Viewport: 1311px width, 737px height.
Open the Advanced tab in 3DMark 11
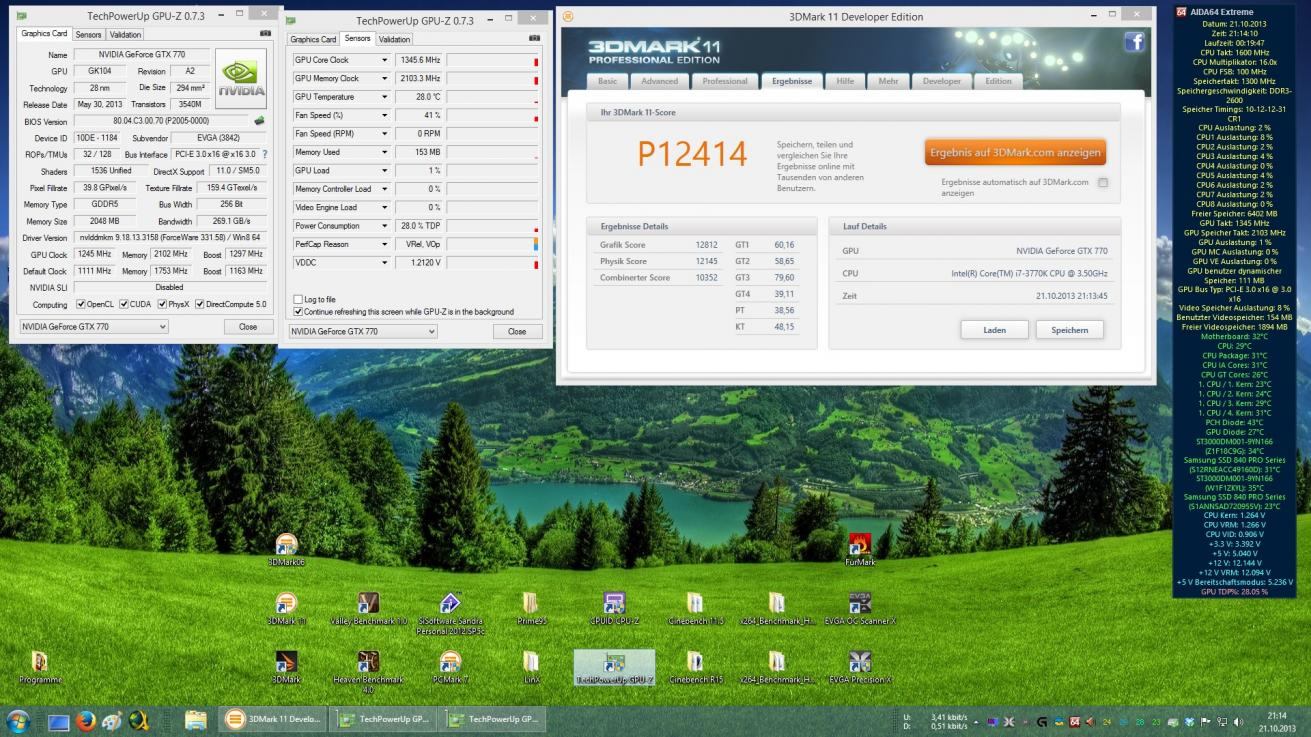click(x=660, y=81)
